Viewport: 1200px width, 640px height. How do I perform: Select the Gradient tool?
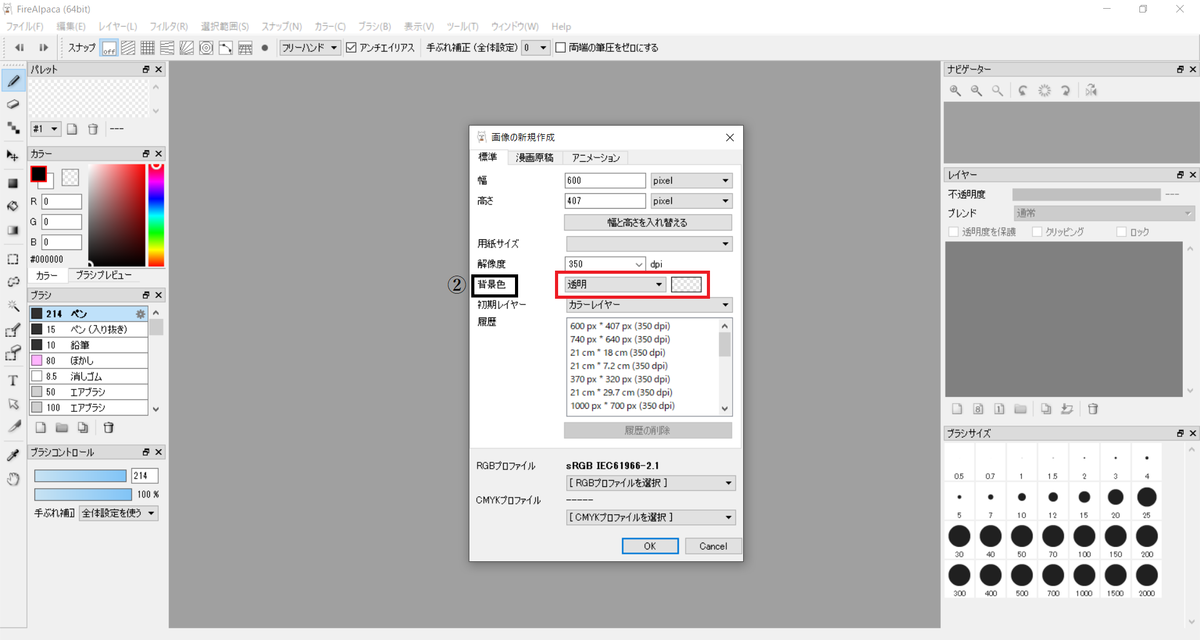coord(13,230)
